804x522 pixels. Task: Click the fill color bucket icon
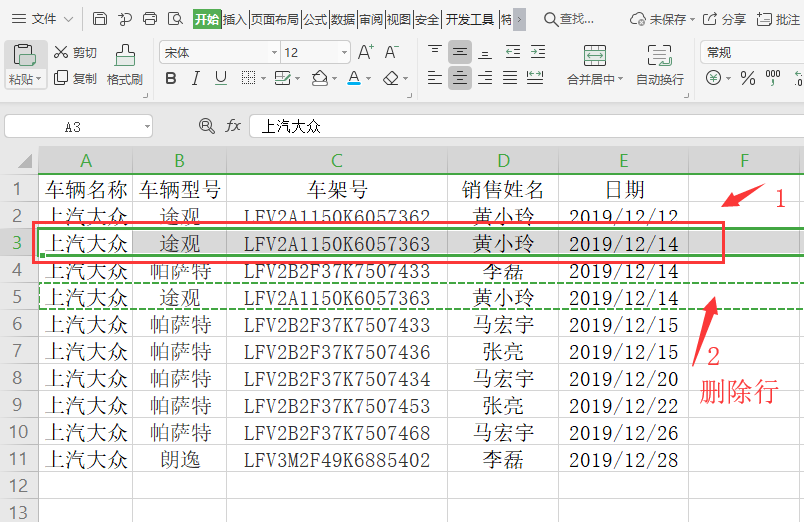(320, 78)
